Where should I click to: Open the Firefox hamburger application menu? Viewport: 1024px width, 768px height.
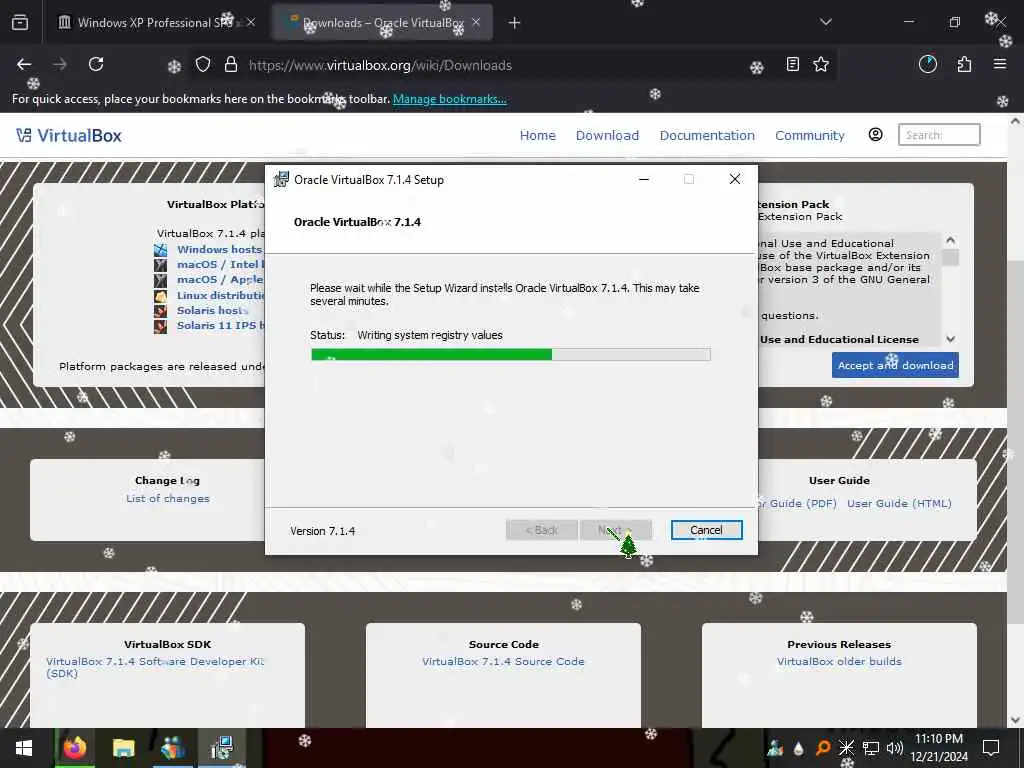point(1000,64)
